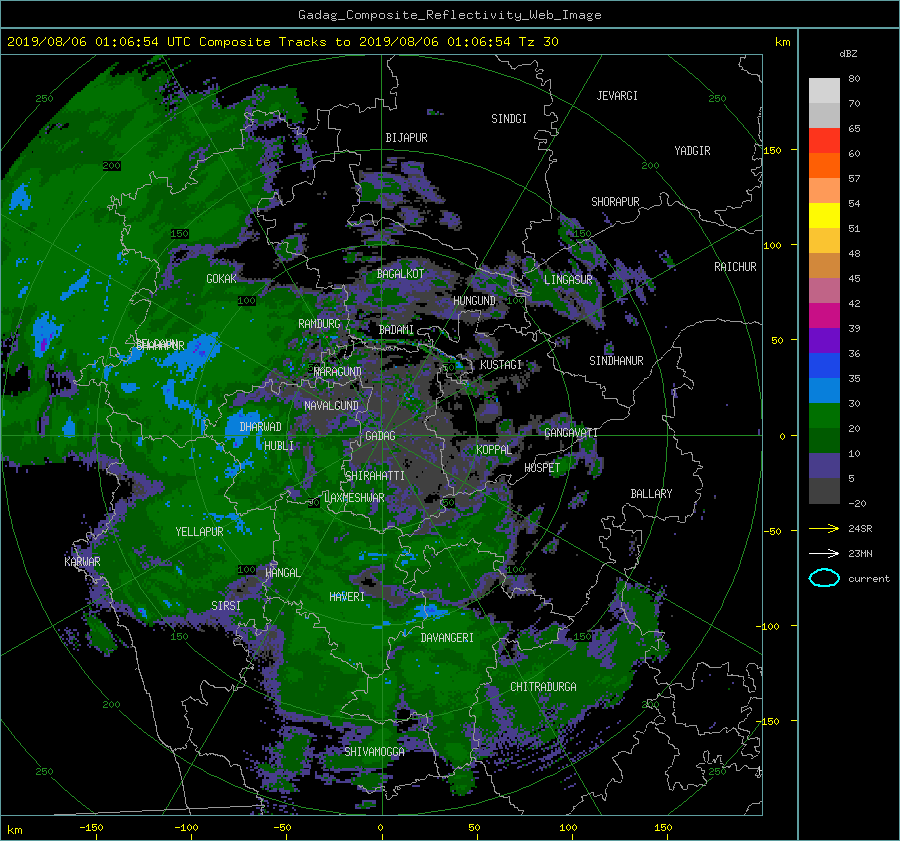
Task: Click the Gadag_Composite_Reflectivity_Web_Image title
Action: 449,15
